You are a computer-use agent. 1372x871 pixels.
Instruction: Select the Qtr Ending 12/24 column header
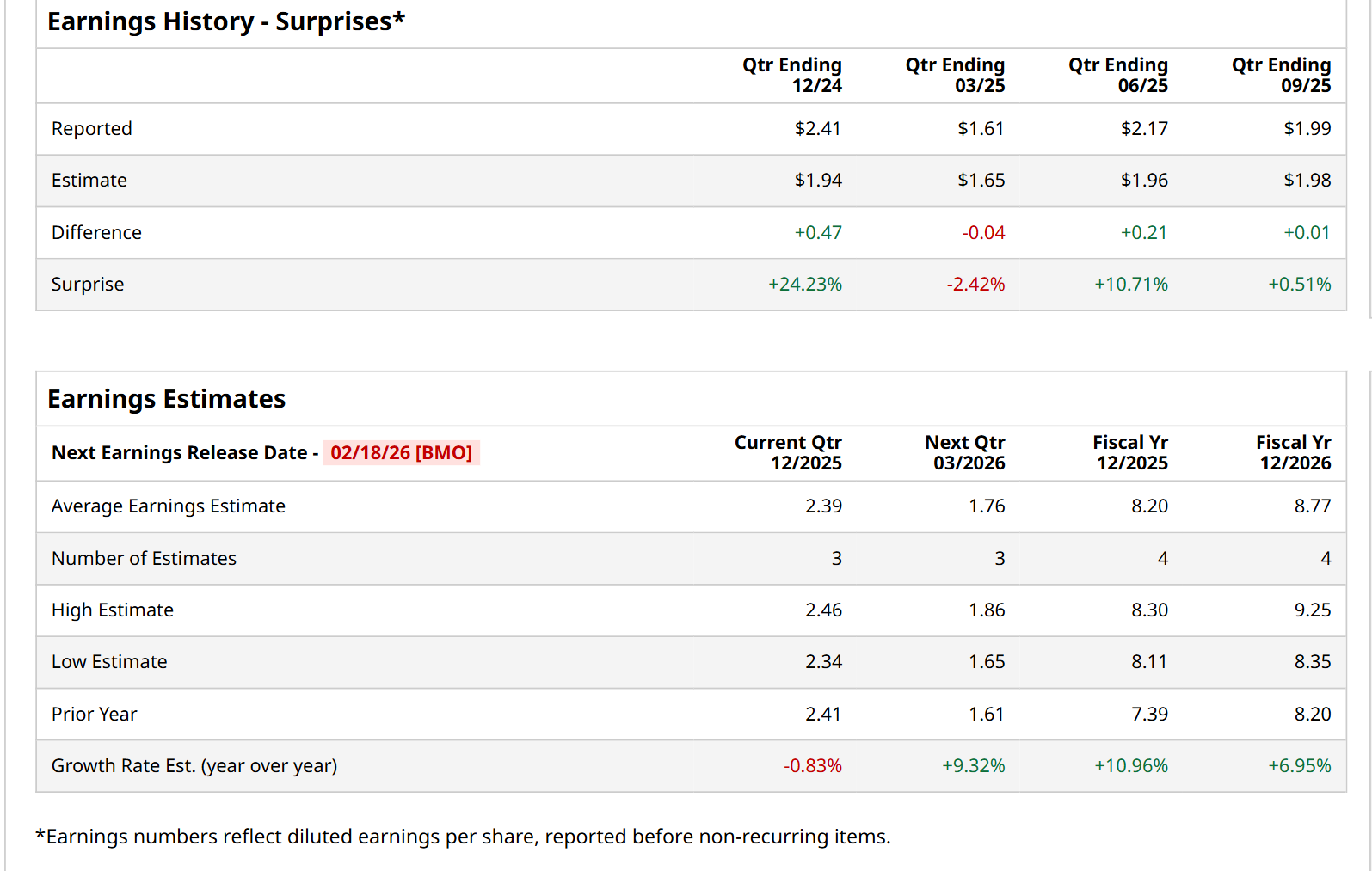click(x=791, y=76)
